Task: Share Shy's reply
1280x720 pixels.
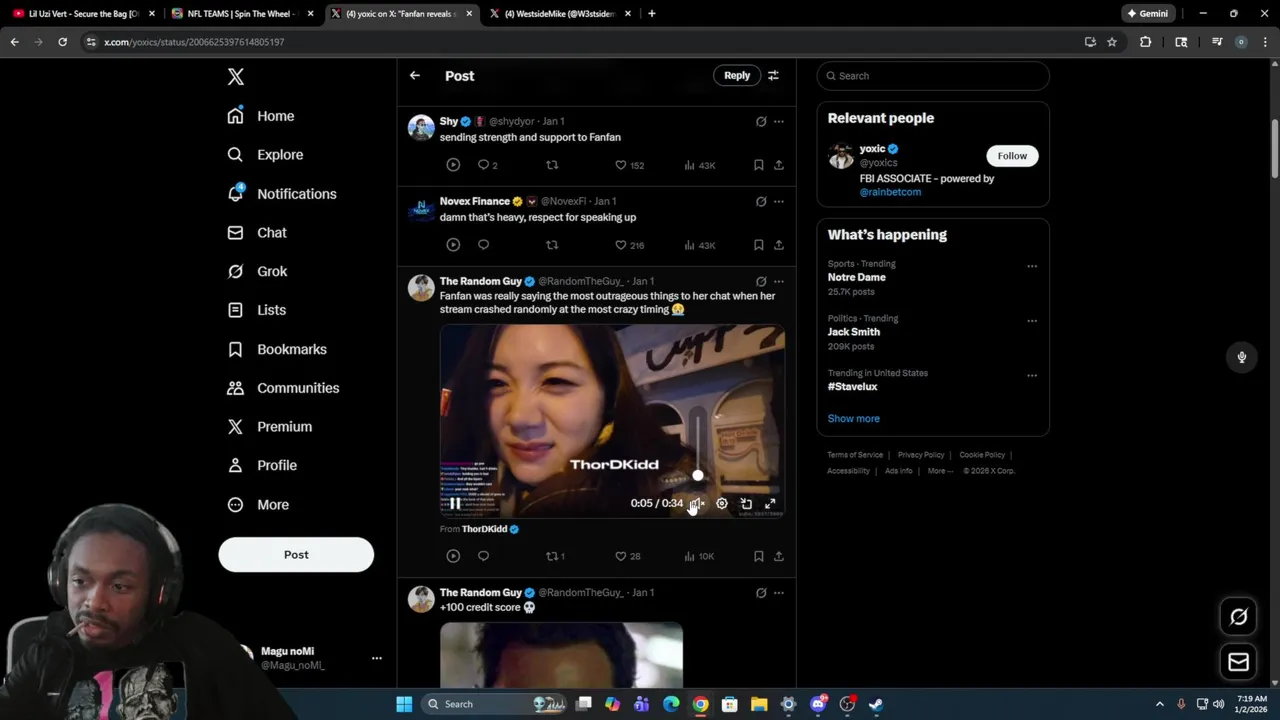Action: [779, 165]
